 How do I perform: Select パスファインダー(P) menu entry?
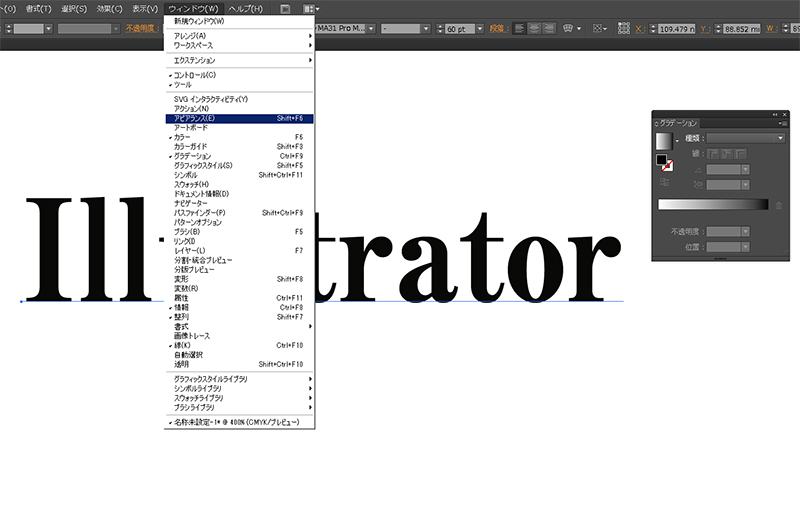[239, 213]
